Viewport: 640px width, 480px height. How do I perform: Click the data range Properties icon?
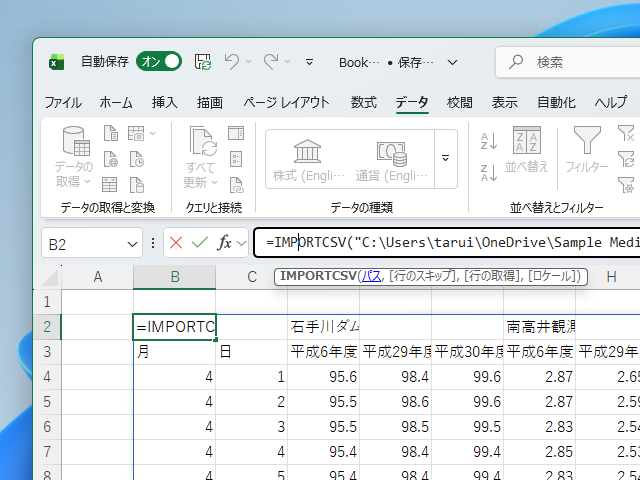[236, 159]
